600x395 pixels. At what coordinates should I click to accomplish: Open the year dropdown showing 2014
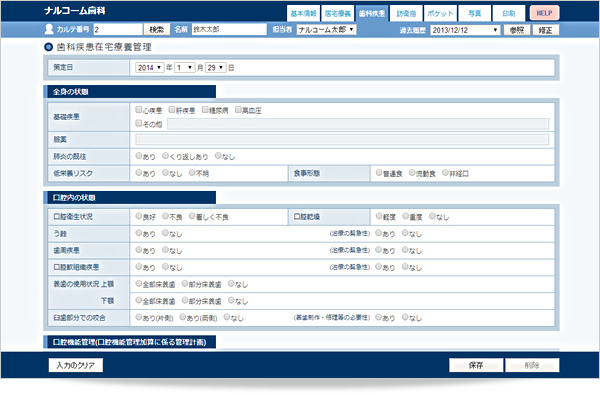tap(150, 68)
